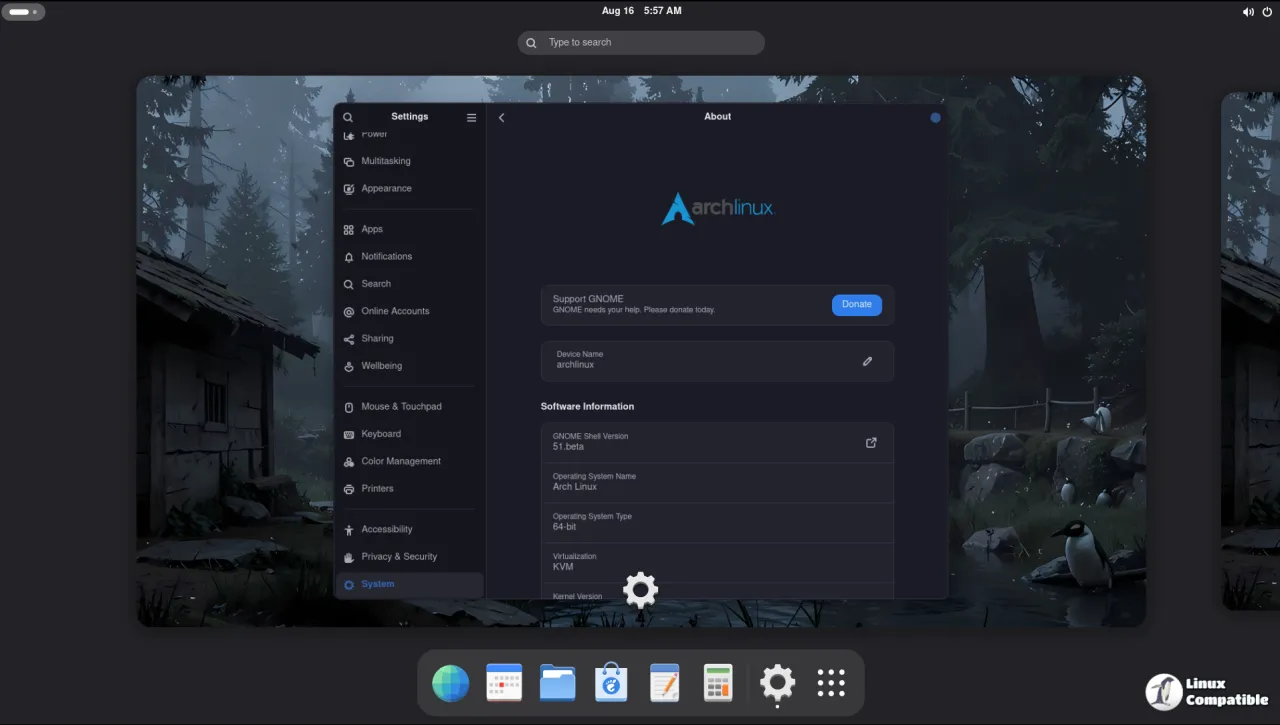Image resolution: width=1280 pixels, height=725 pixels.
Task: Click the "KVM" virtualization value
Action: tap(563, 567)
